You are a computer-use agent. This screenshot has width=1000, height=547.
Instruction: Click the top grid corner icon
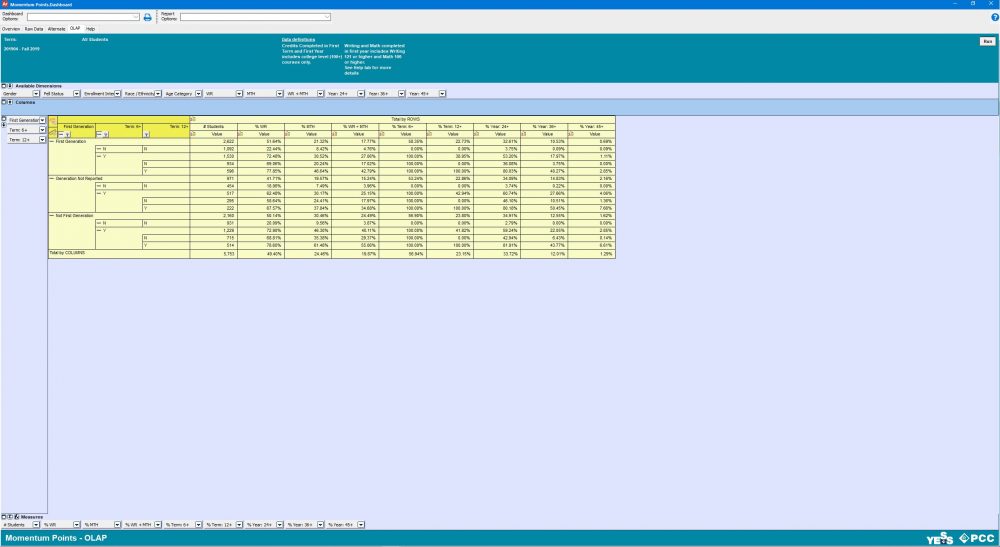click(52, 120)
